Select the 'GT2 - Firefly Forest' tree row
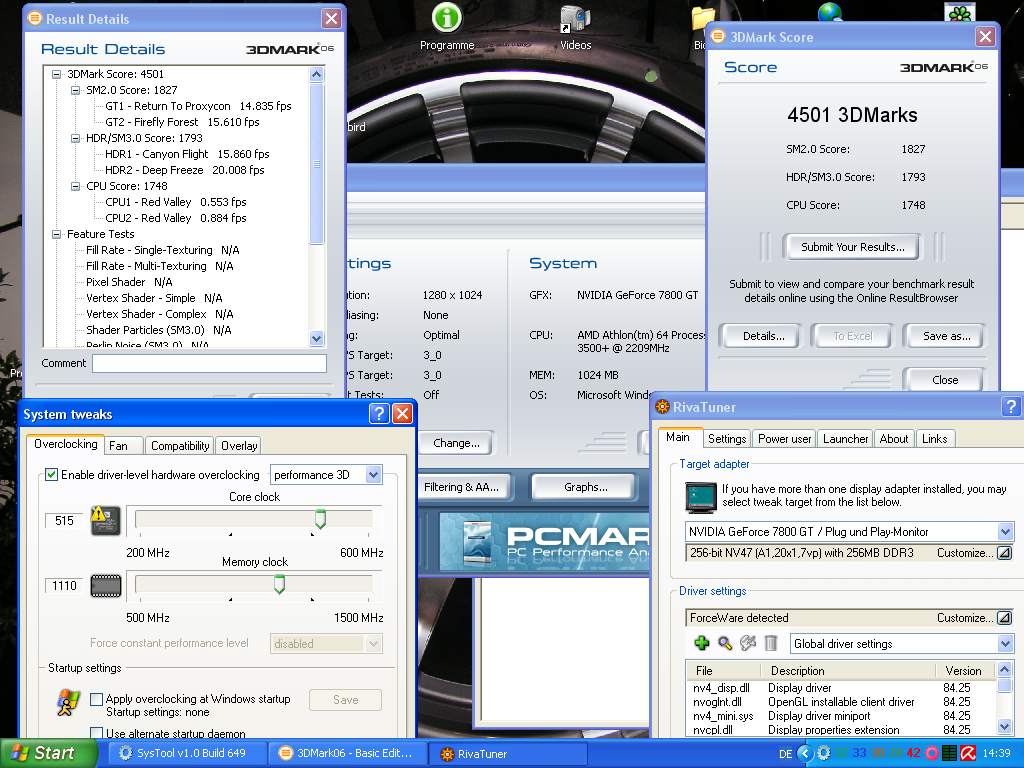 click(182, 122)
